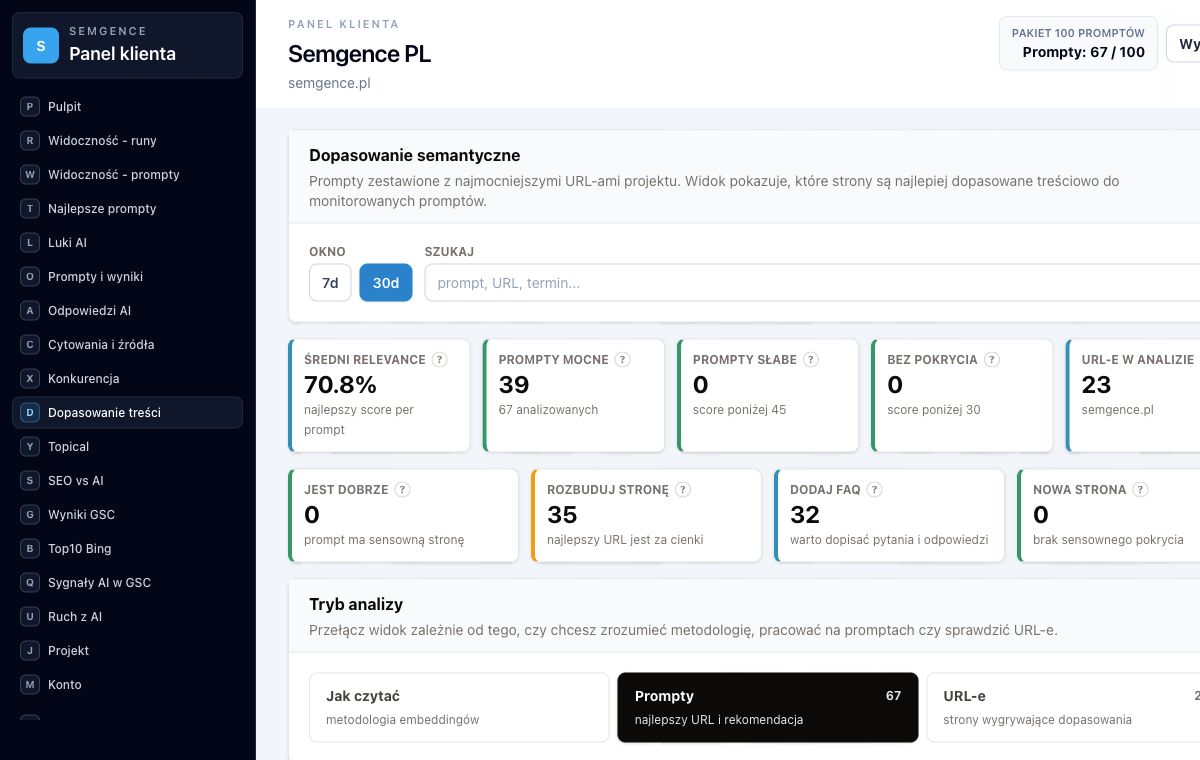Click the Semgence blue S logo
Image resolution: width=1200 pixels, height=760 pixels.
41,45
